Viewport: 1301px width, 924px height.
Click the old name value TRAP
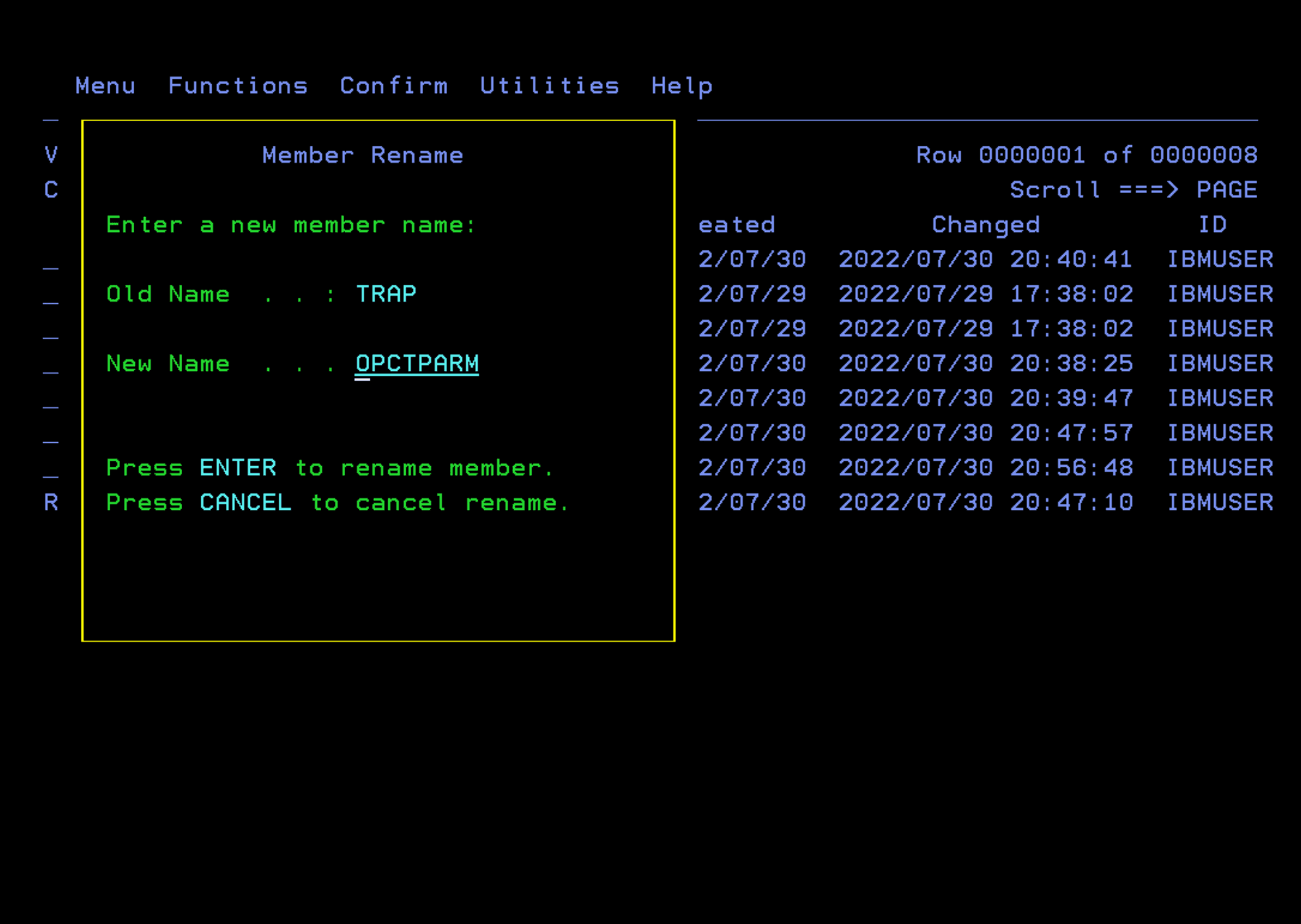coord(386,294)
